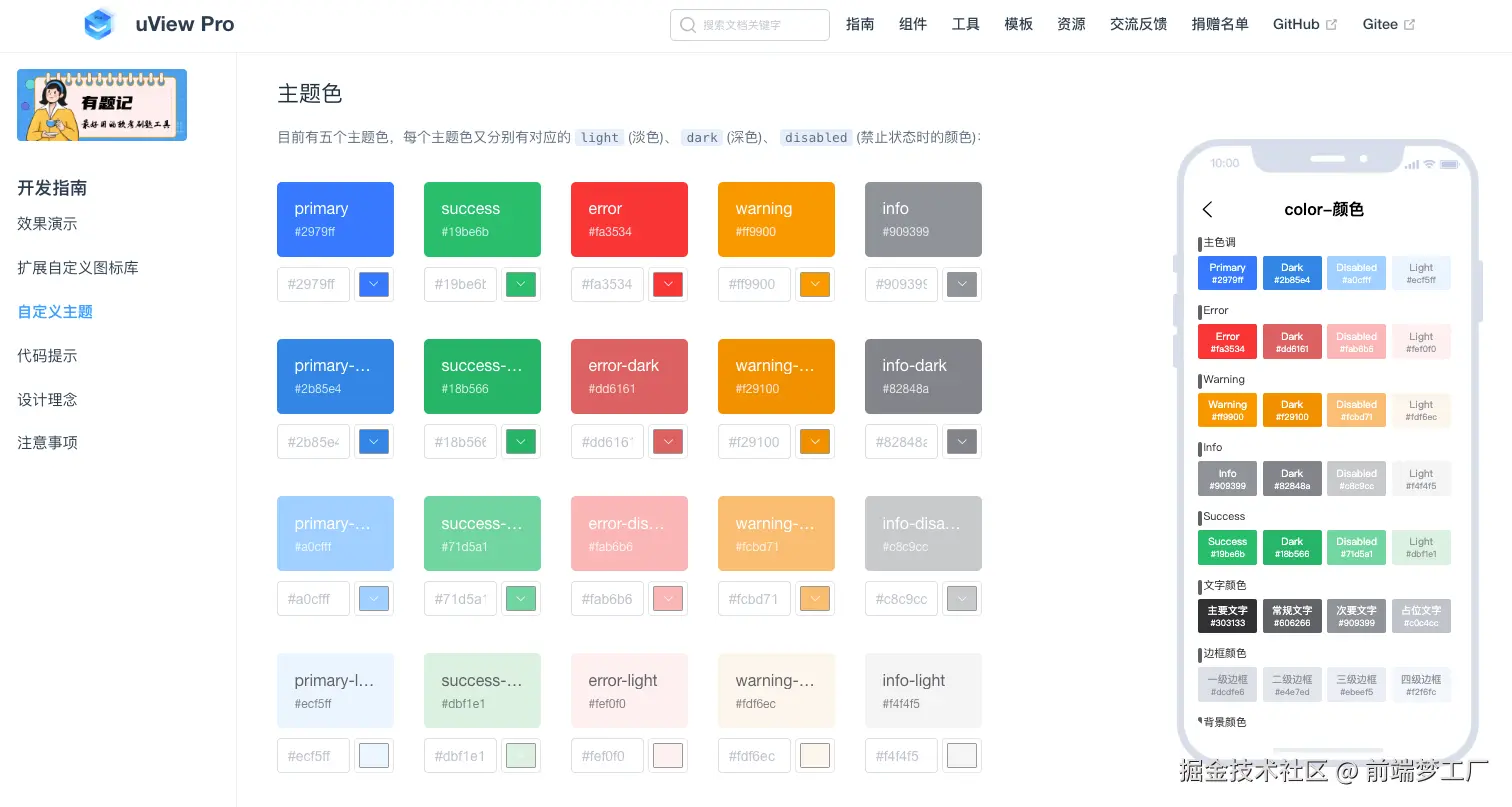Click Warning #ff9900 tile in phone preview
This screenshot has width=1512, height=807.
(x=1227, y=410)
